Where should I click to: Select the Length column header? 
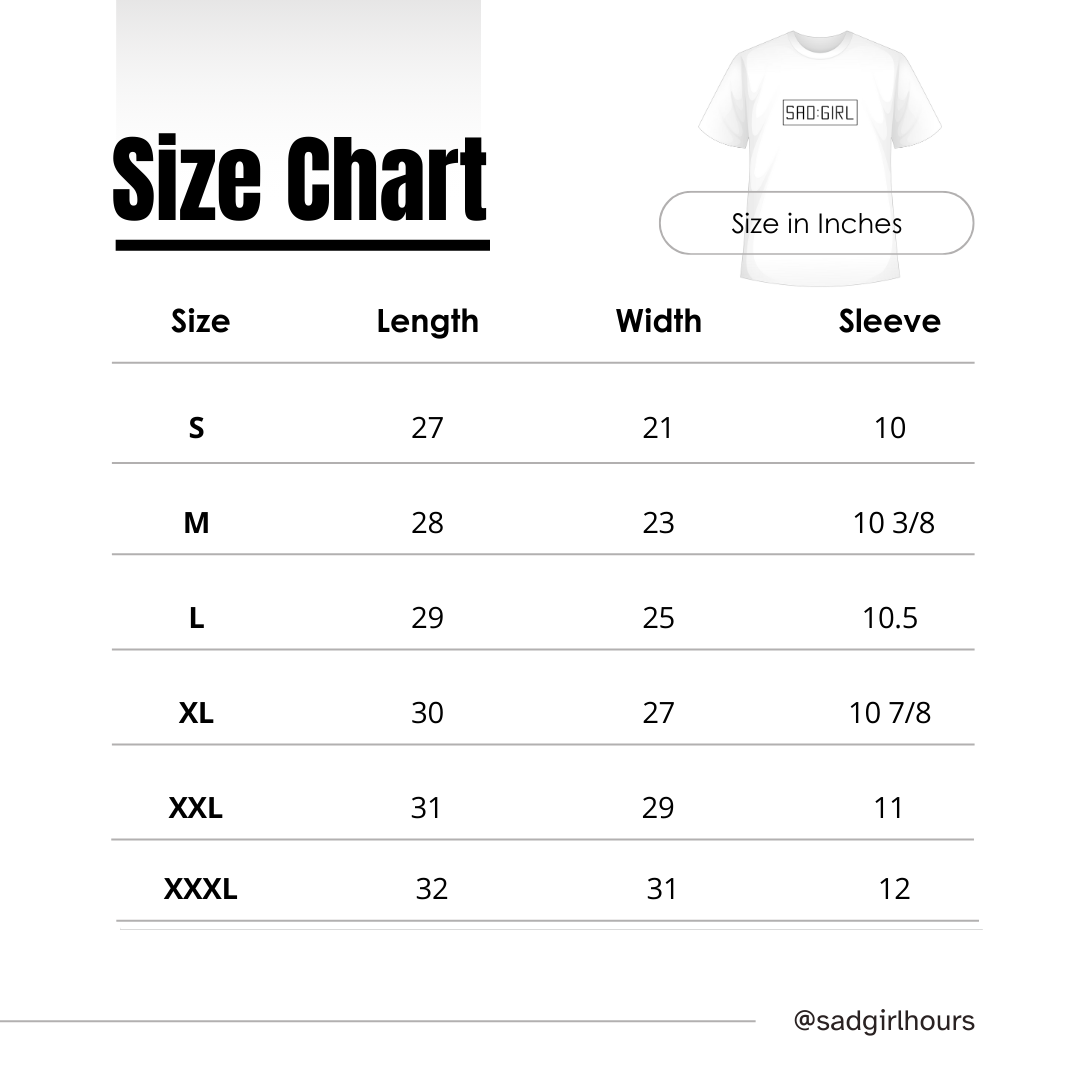427,321
